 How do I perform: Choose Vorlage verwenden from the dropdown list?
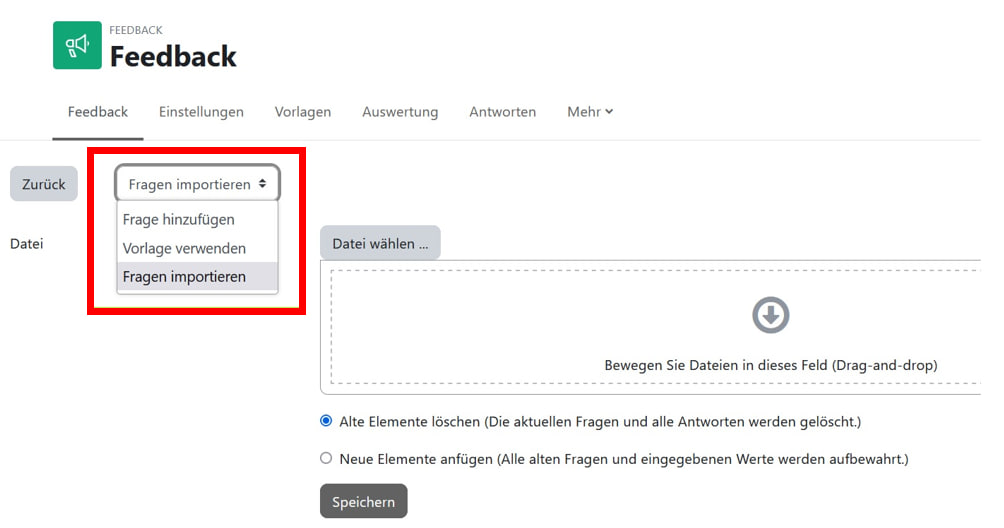(x=184, y=248)
